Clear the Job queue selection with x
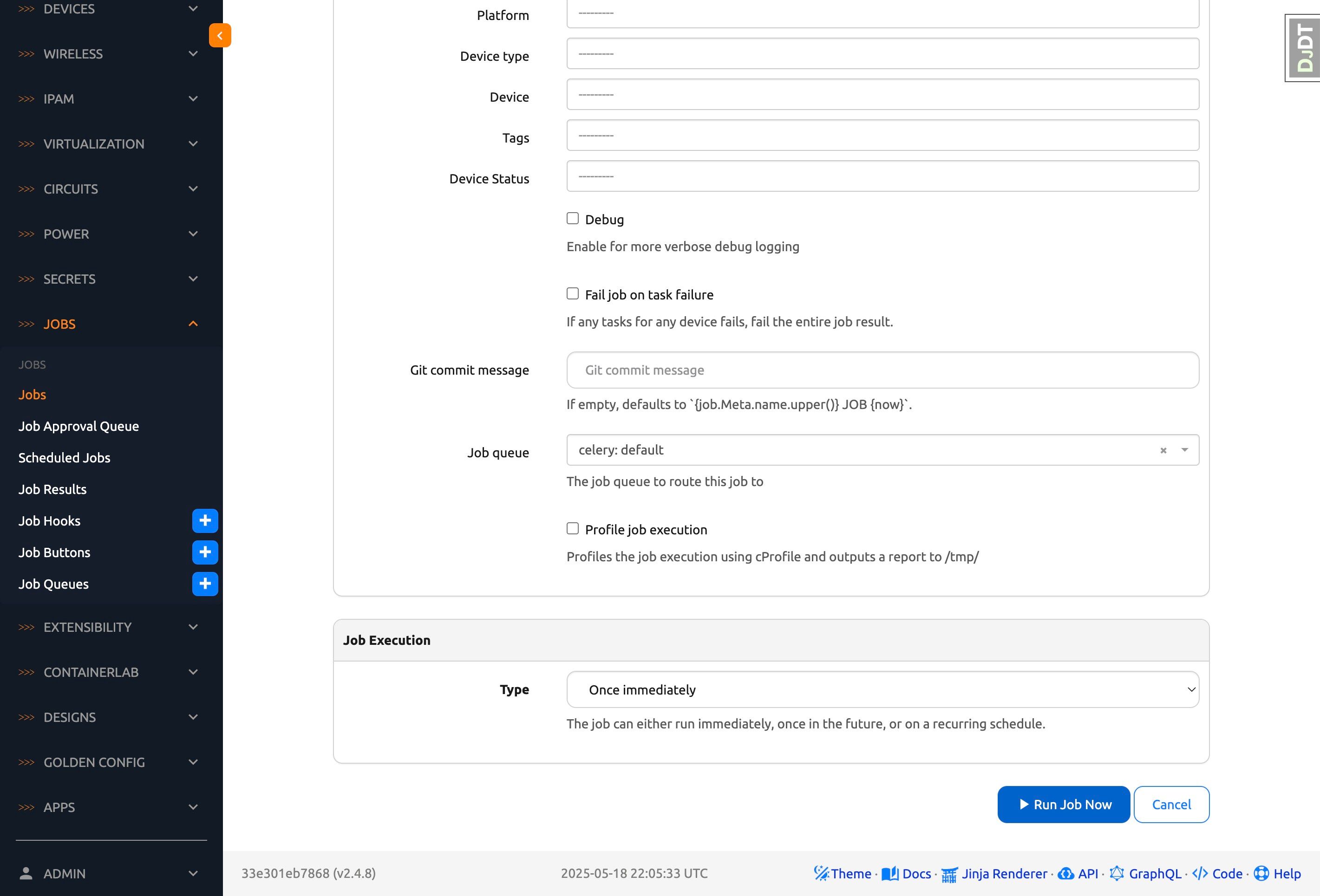The image size is (1320, 896). pos(1163,450)
